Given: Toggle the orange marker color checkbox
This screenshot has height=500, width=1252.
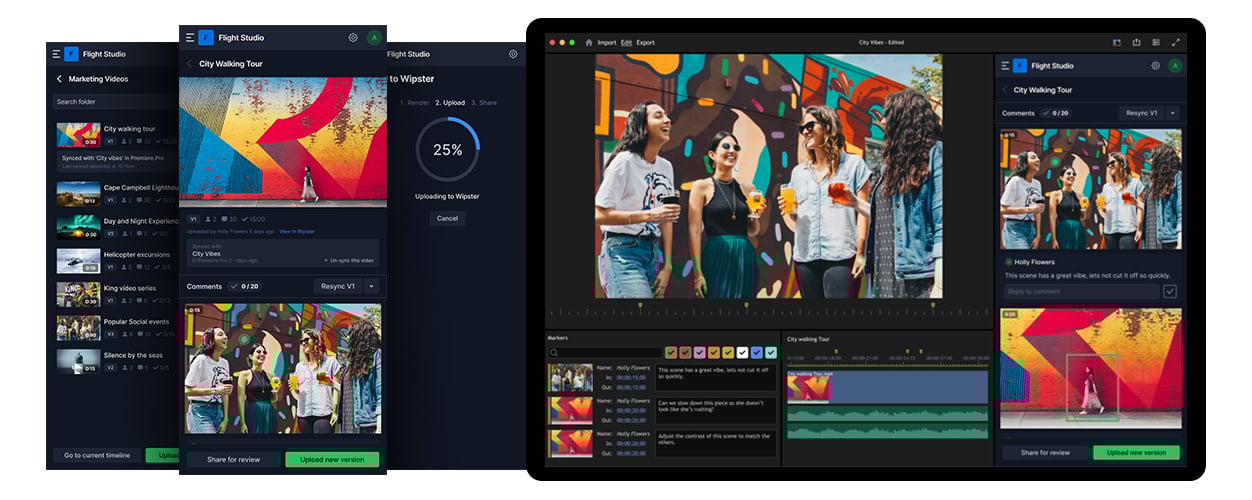Looking at the screenshot, I should (x=714, y=353).
